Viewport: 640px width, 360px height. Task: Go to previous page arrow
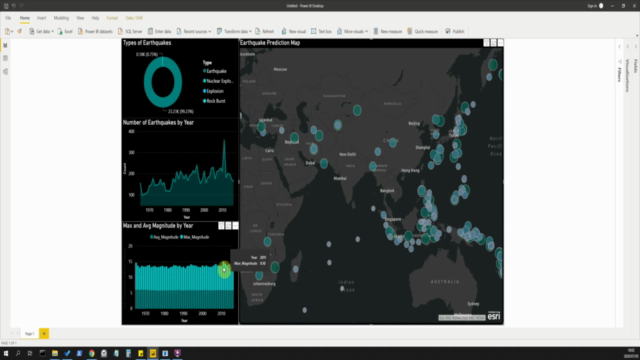click(x=12, y=333)
